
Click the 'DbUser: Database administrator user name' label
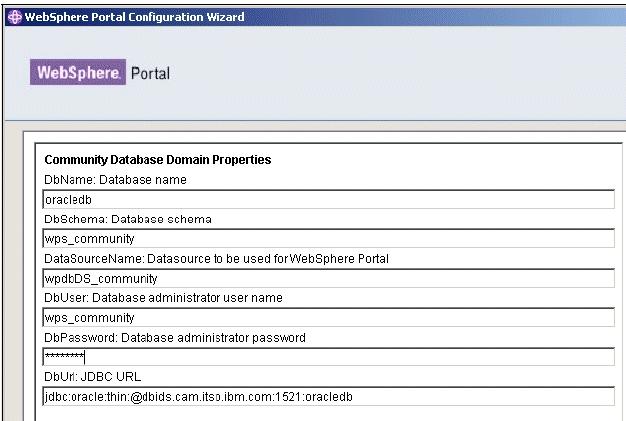(163, 298)
